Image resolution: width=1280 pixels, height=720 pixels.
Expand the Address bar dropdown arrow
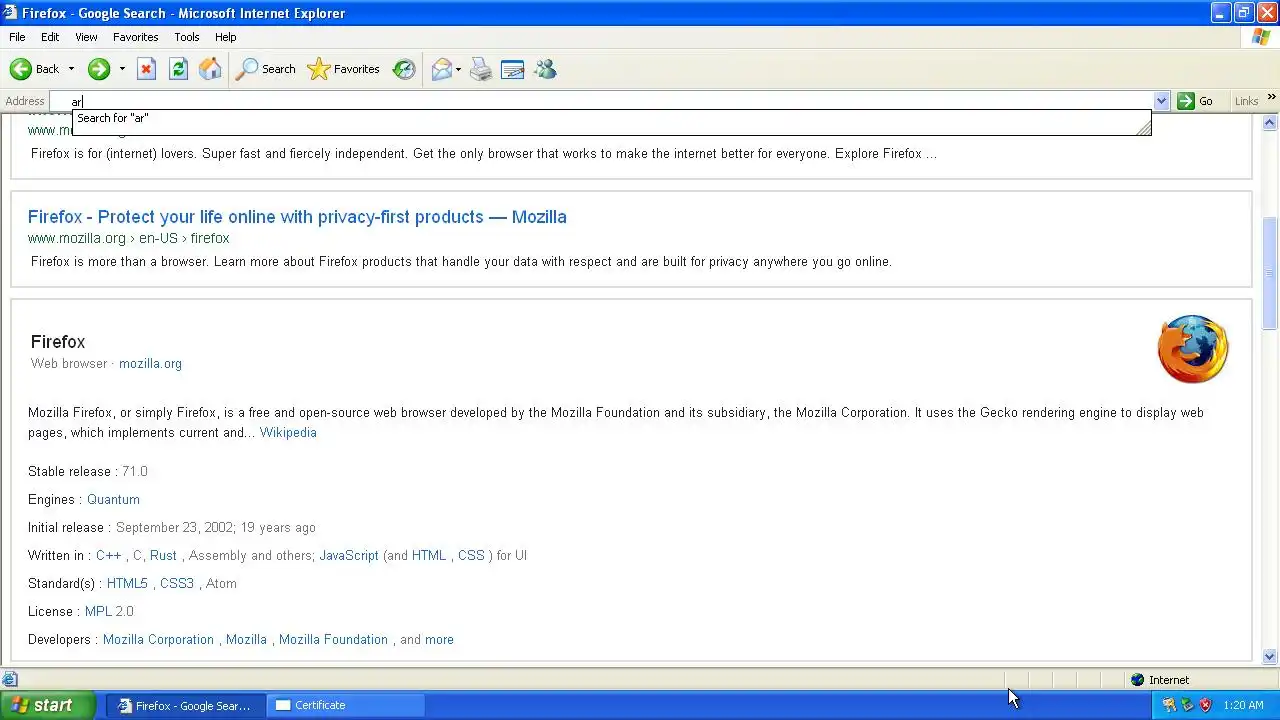[x=1161, y=101]
